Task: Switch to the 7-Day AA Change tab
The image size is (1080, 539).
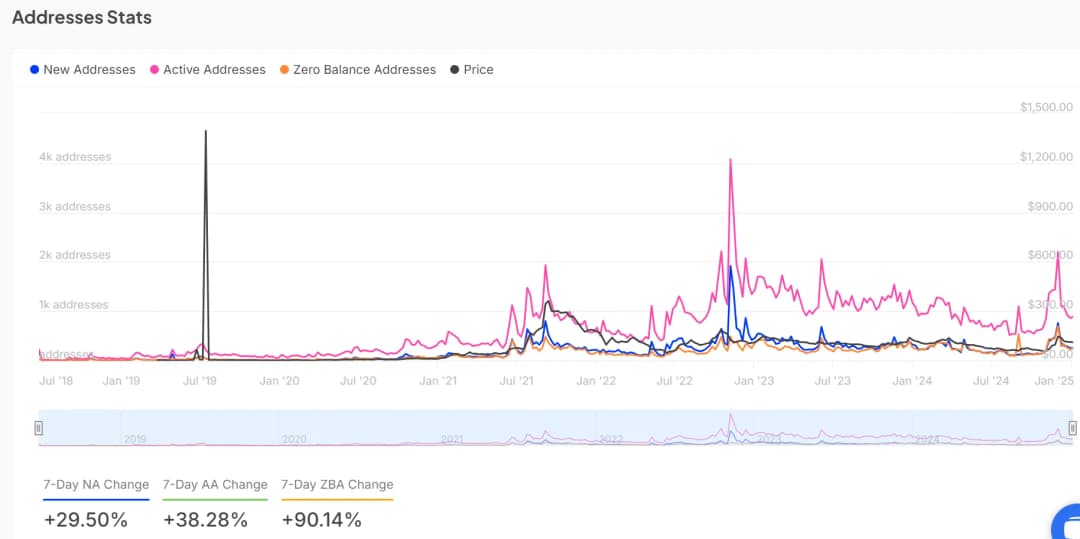Action: tap(215, 485)
